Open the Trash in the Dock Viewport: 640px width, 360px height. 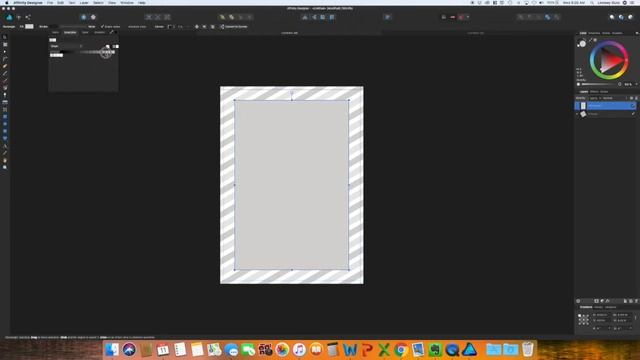click(x=528, y=350)
